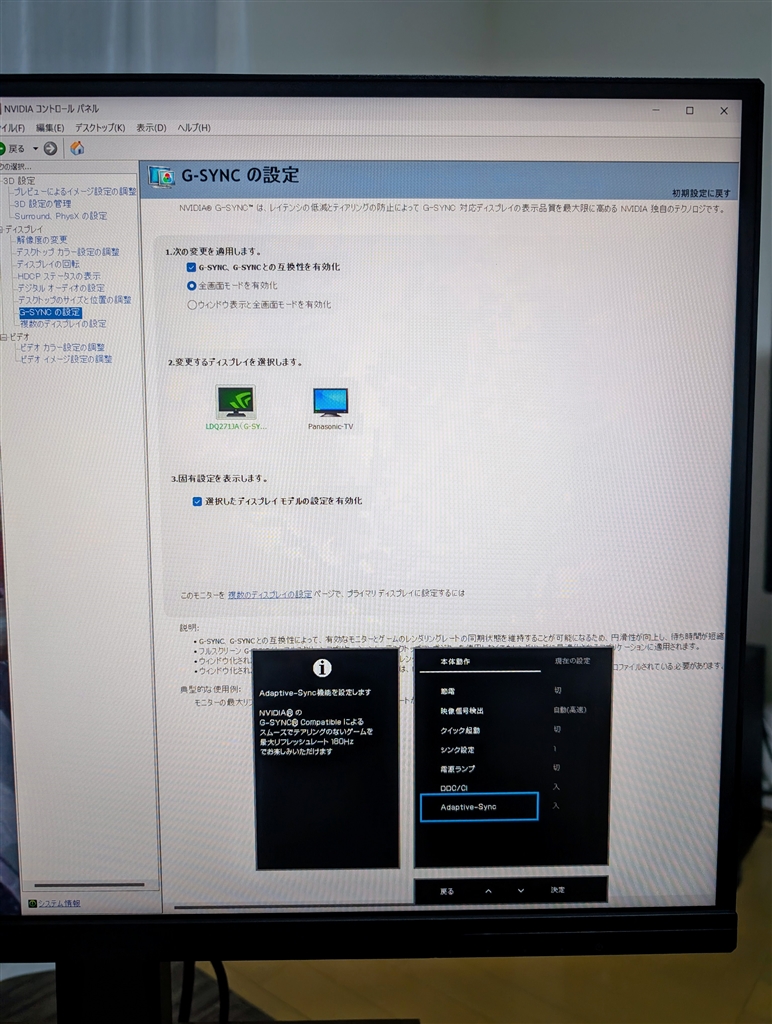Select Surround, PhysX の設定 tree item

pos(61,216)
